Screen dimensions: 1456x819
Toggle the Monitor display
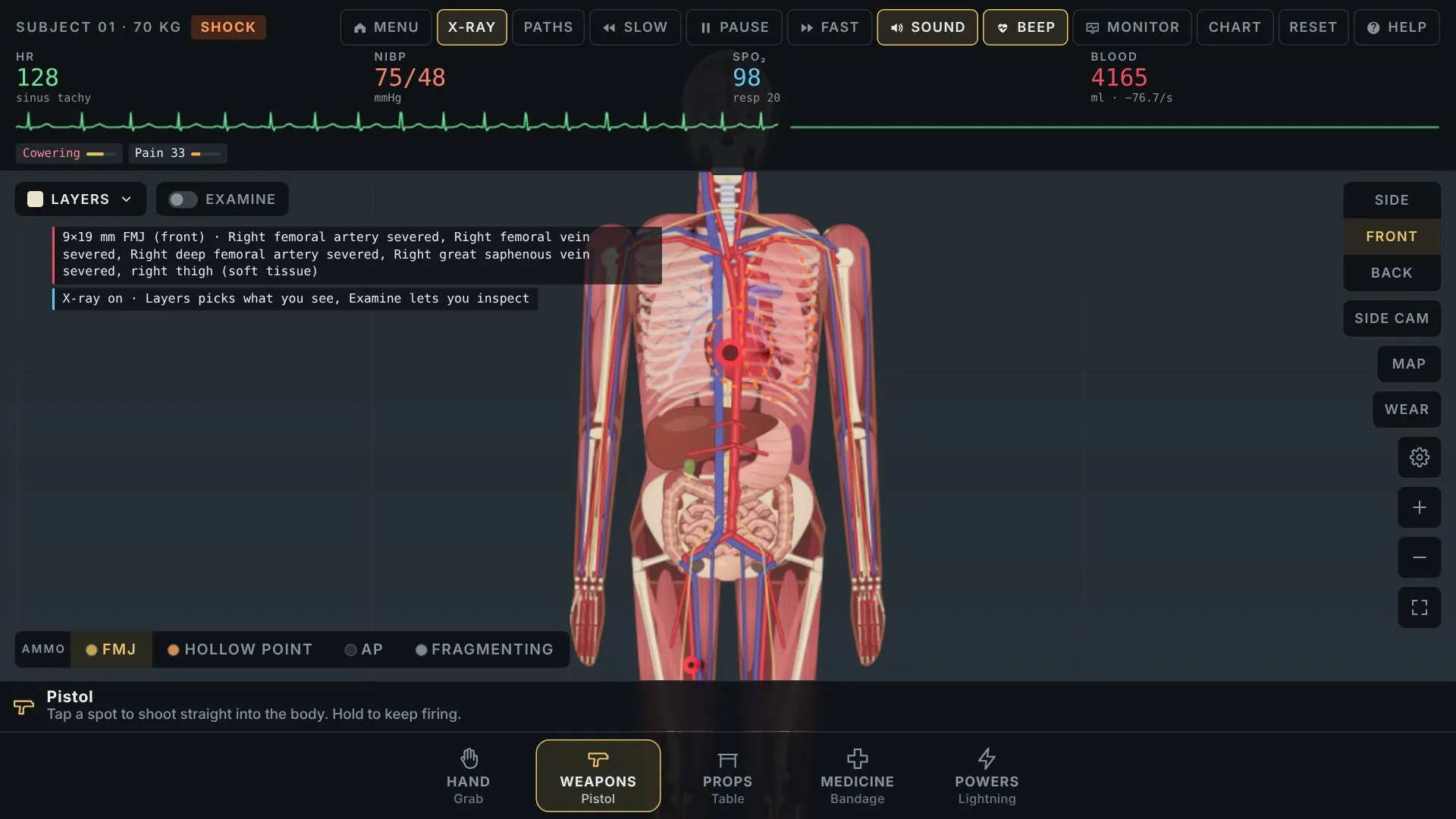pyautogui.click(x=1132, y=27)
